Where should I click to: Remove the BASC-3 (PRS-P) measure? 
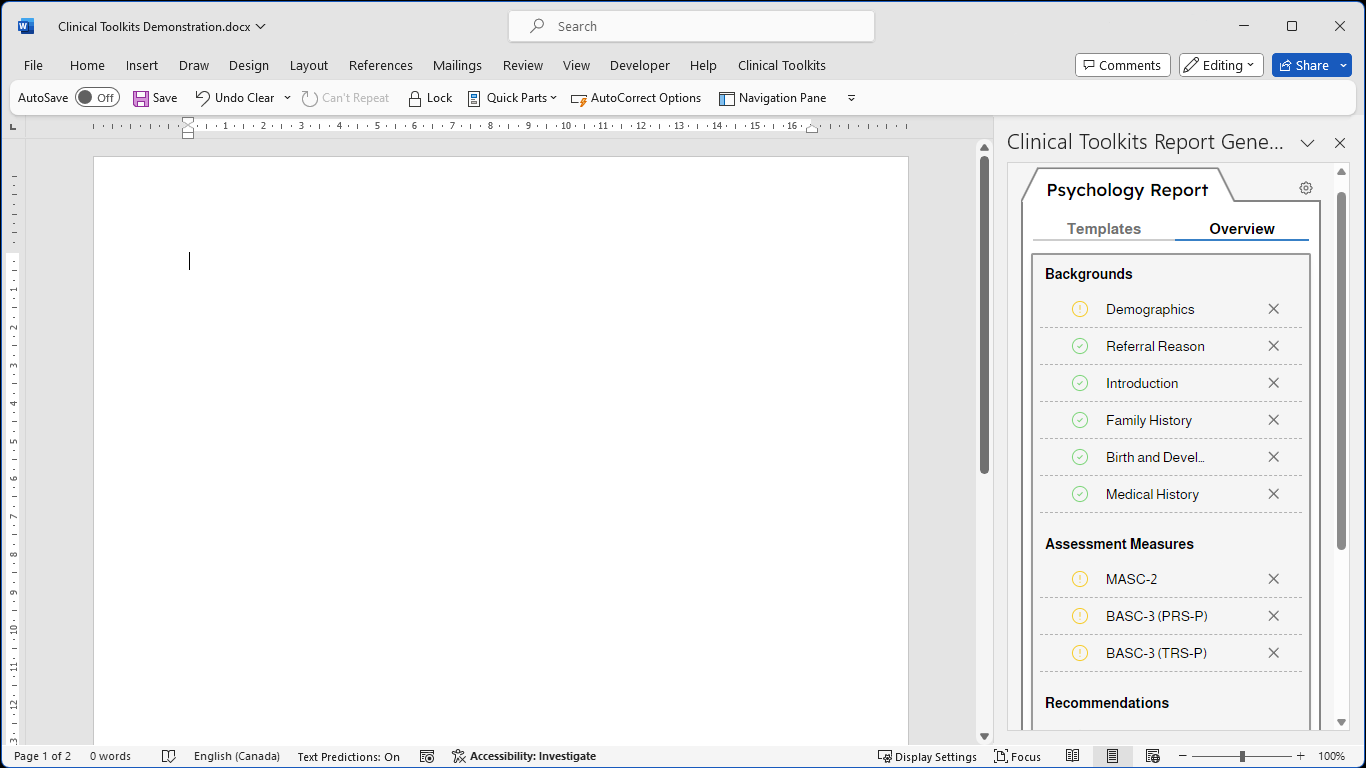point(1274,616)
